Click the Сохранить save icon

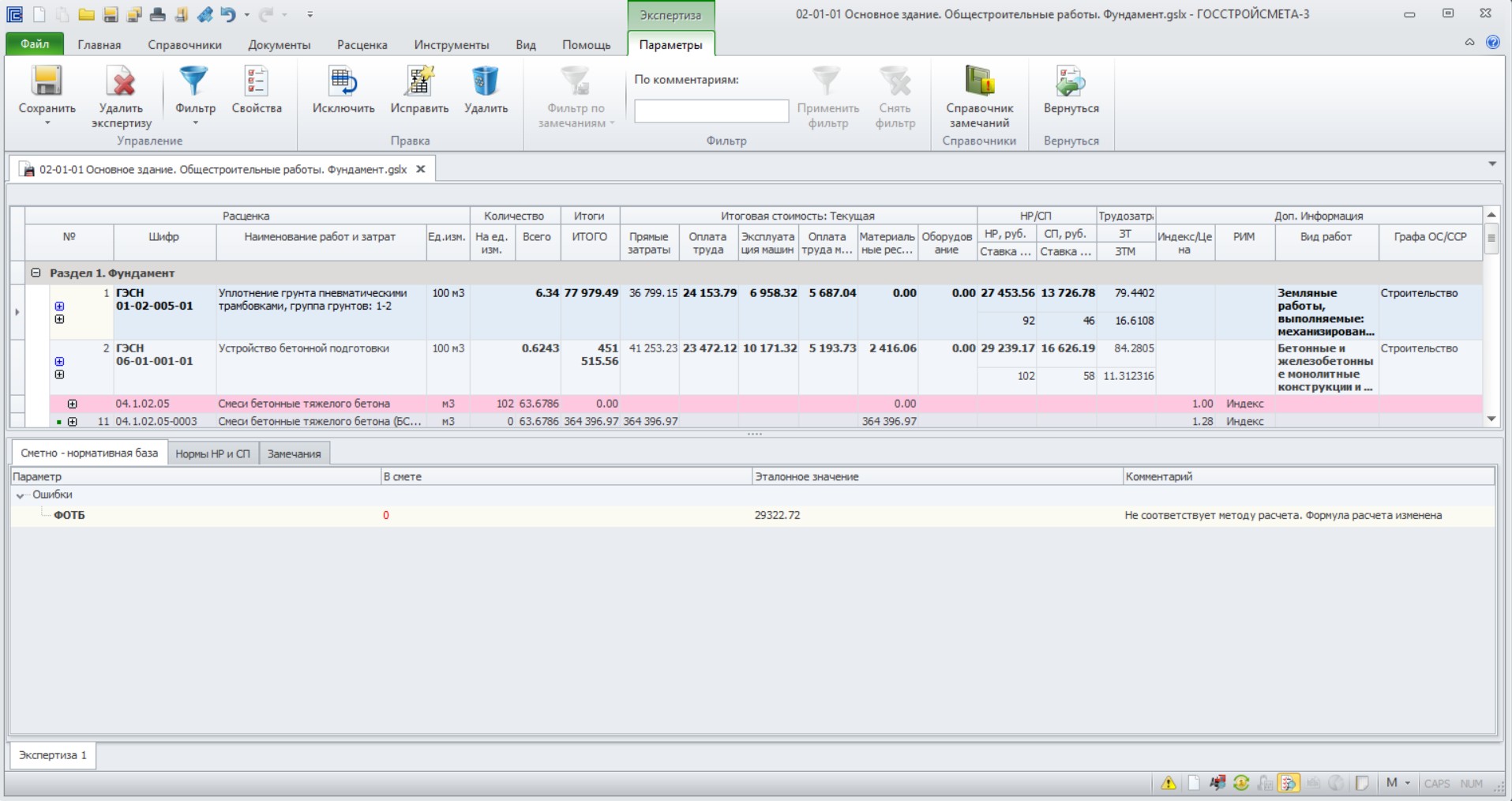click(x=47, y=81)
